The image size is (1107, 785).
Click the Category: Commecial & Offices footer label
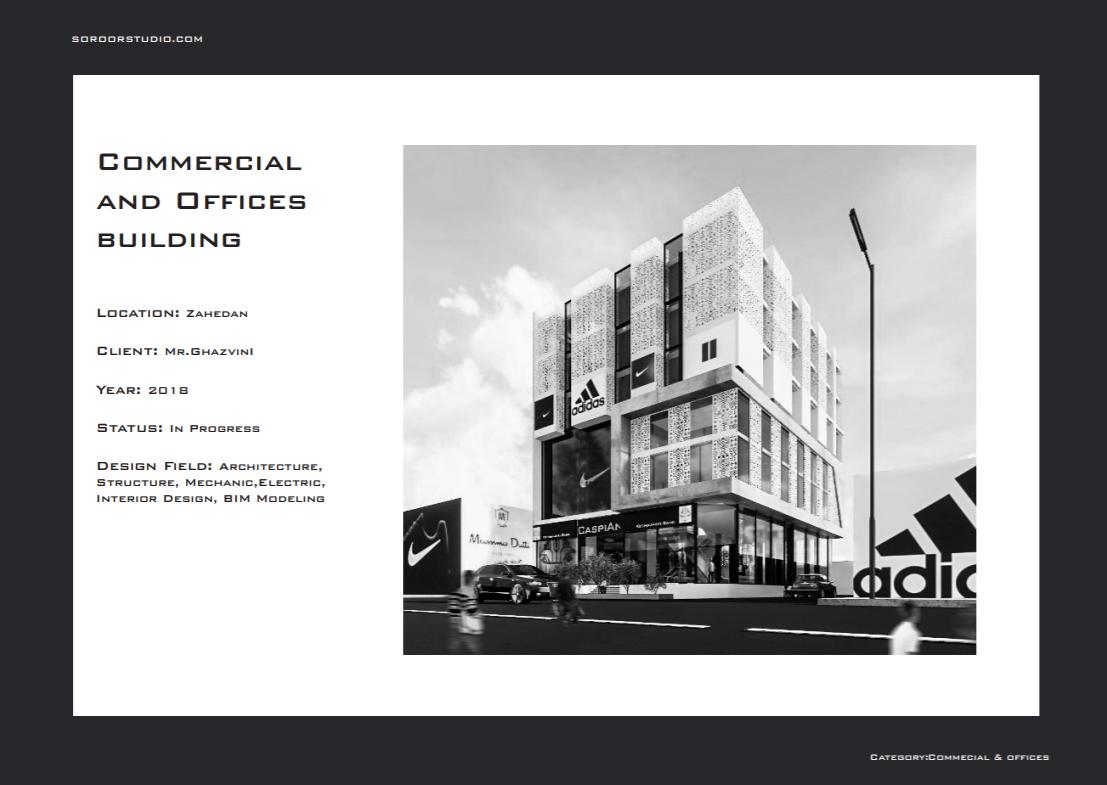959,757
